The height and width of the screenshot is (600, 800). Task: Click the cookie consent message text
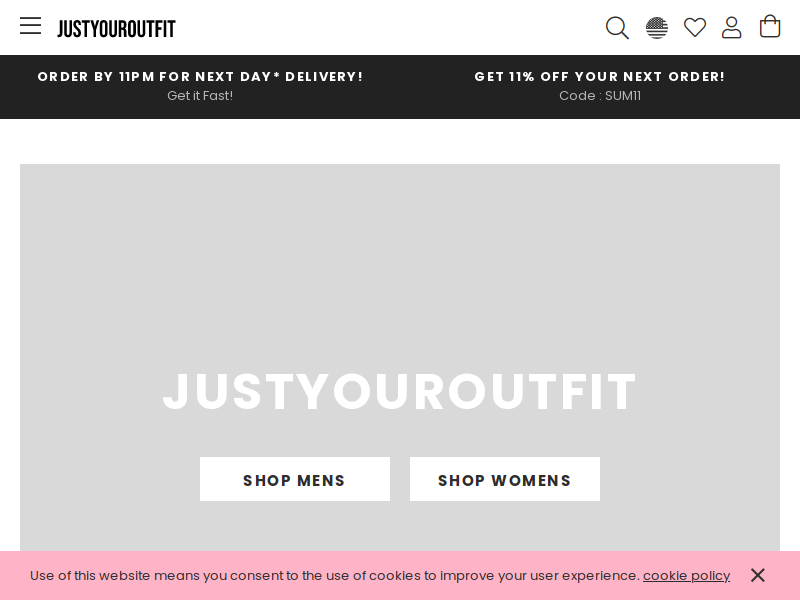coord(335,576)
